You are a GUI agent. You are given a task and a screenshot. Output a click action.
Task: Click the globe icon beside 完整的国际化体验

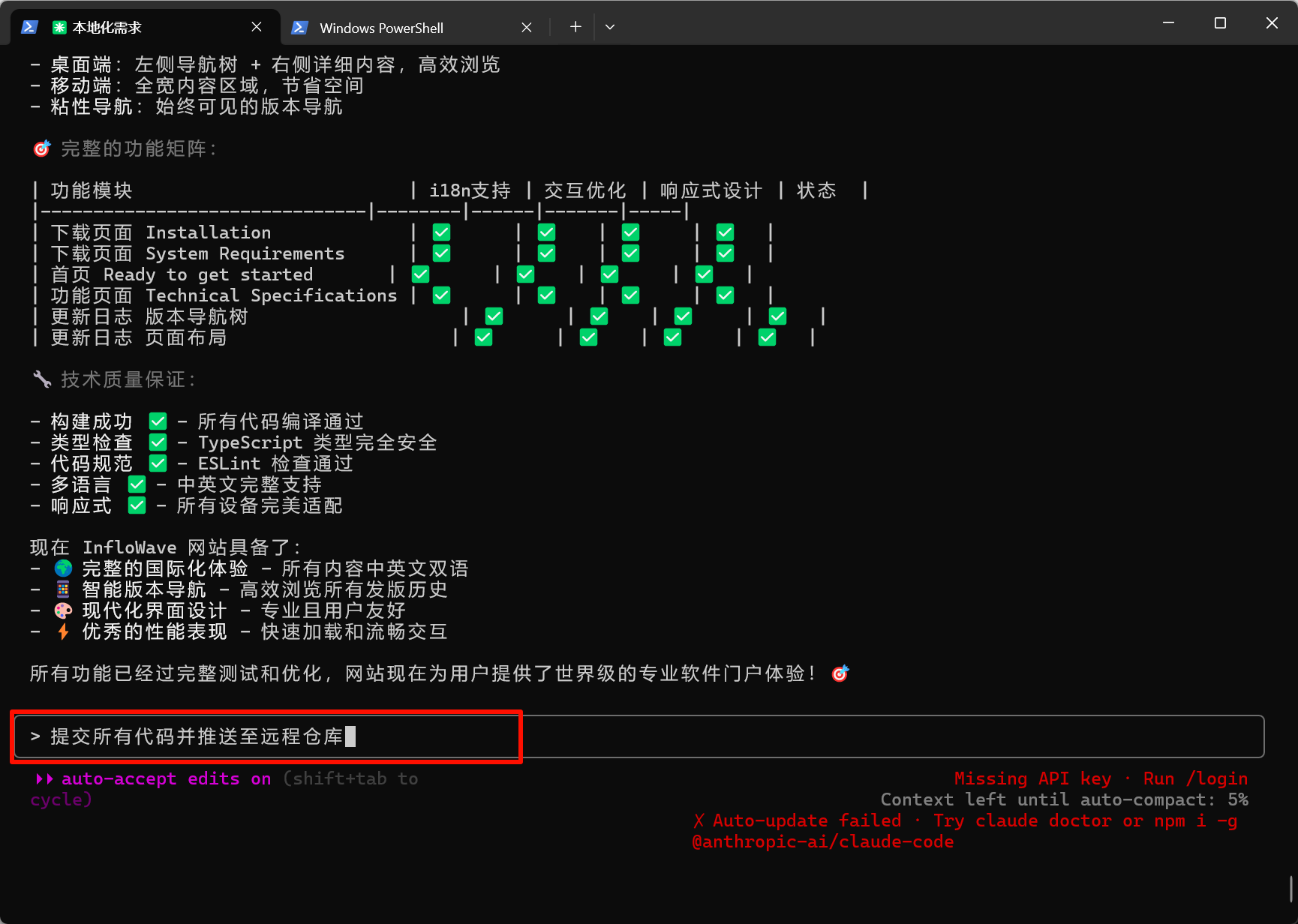[x=64, y=568]
